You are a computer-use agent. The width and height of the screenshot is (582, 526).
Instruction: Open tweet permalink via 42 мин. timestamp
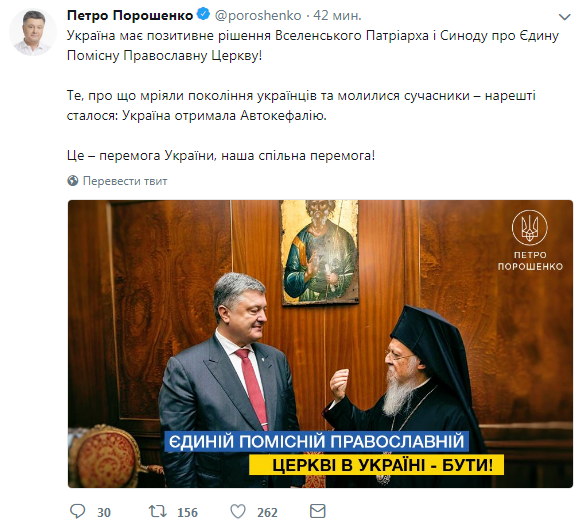coord(337,16)
